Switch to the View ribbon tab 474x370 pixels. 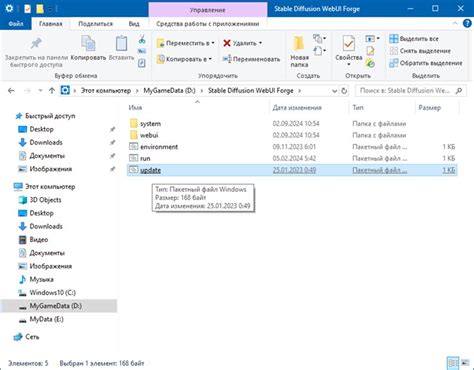coord(134,24)
